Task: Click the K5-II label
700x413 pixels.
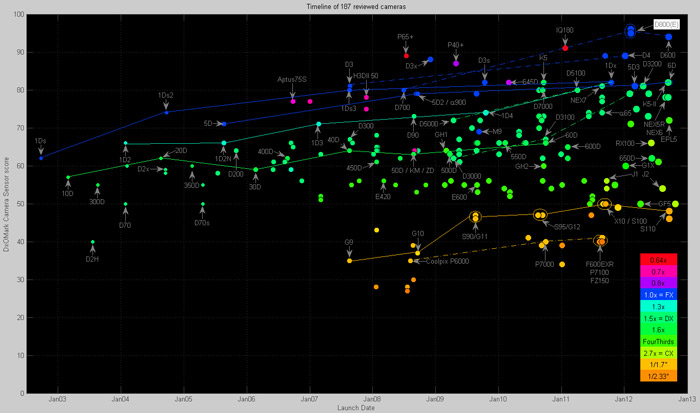Action: coord(650,104)
